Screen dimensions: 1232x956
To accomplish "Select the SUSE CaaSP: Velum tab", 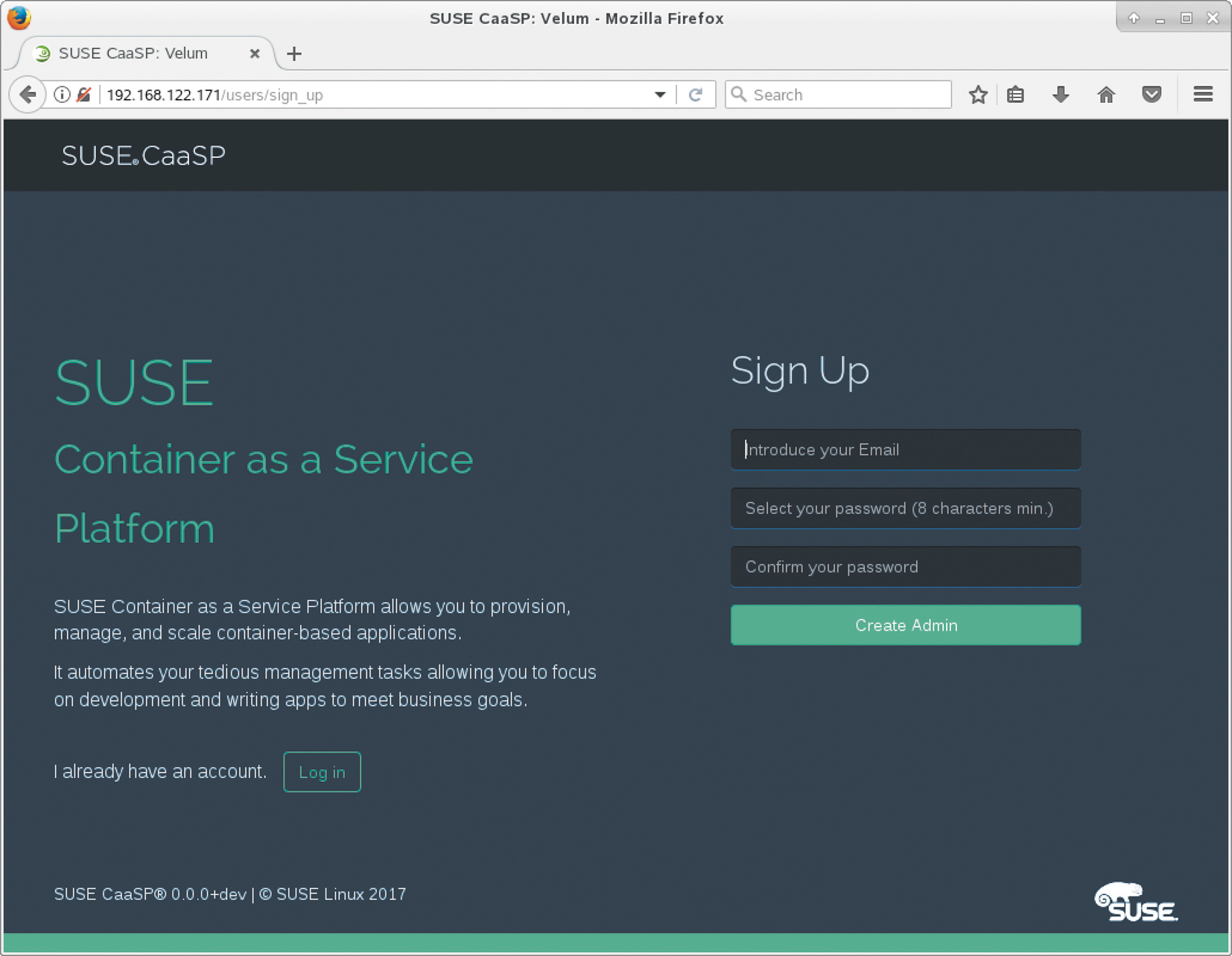I will click(x=146, y=54).
